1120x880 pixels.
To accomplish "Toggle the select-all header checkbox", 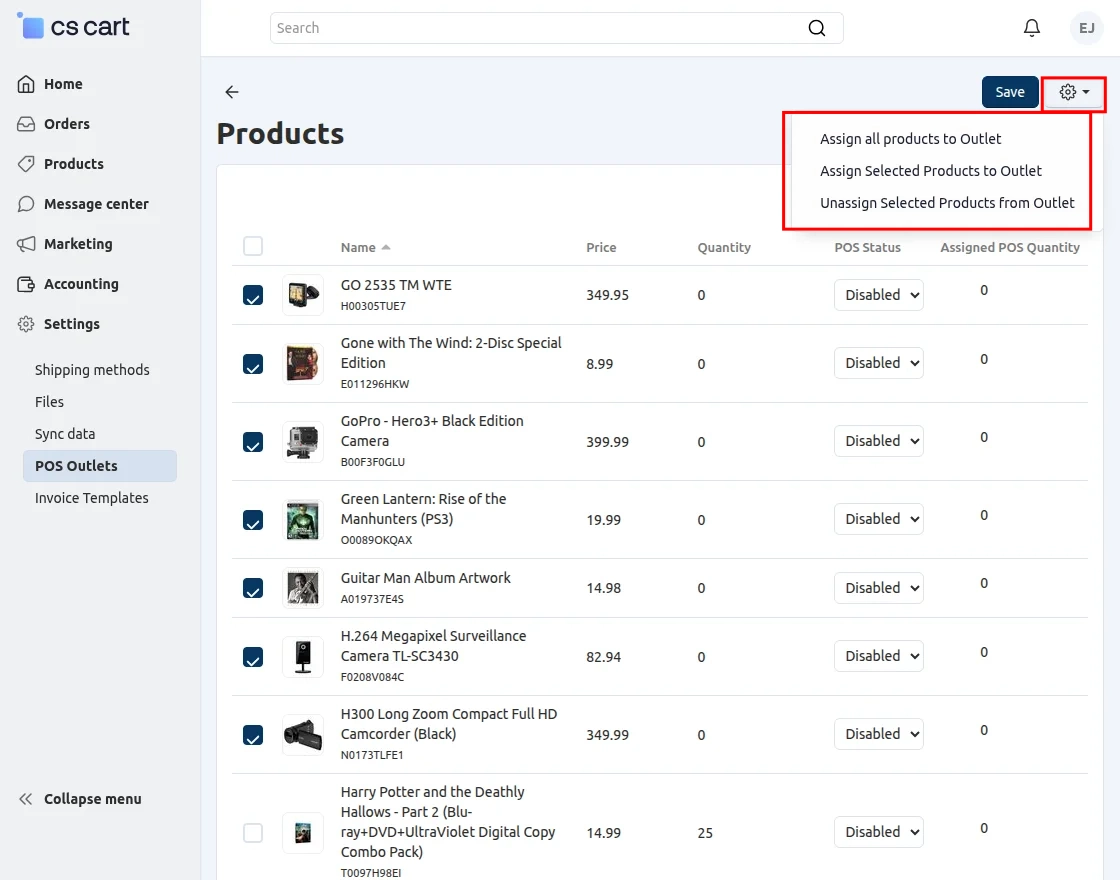I will tap(253, 246).
